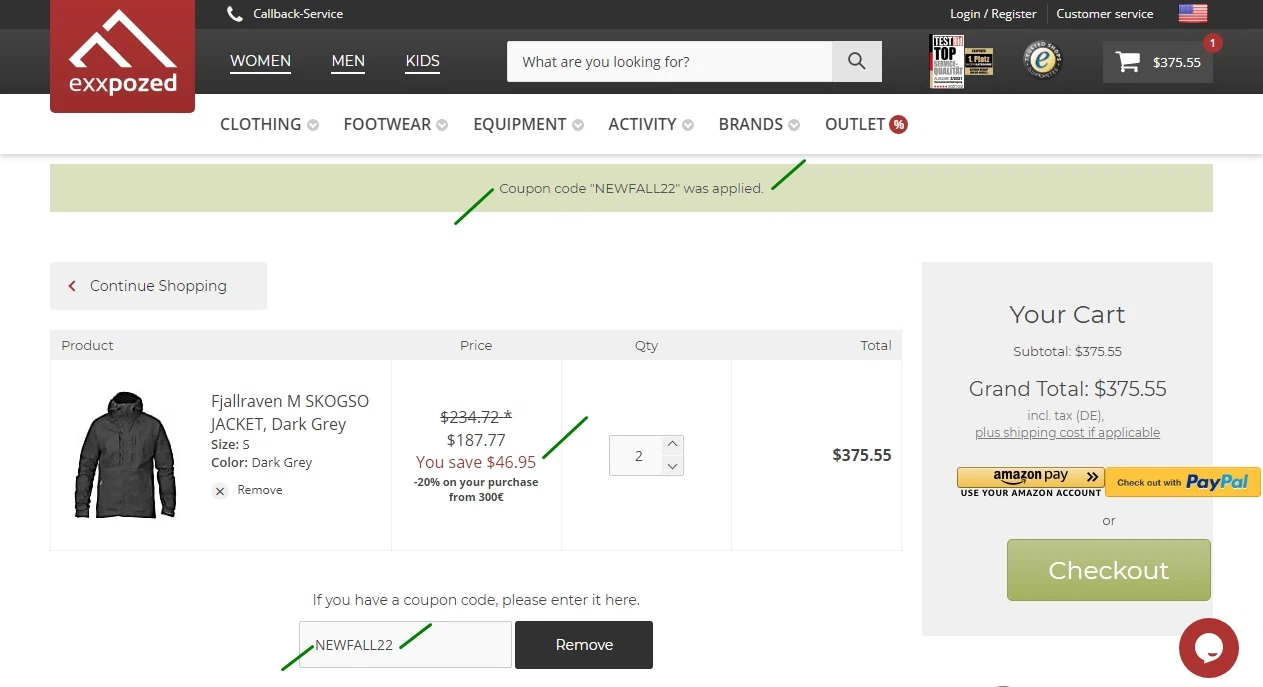This screenshot has height=687, width=1263.
Task: Click Continue Shopping button
Action: 158,286
